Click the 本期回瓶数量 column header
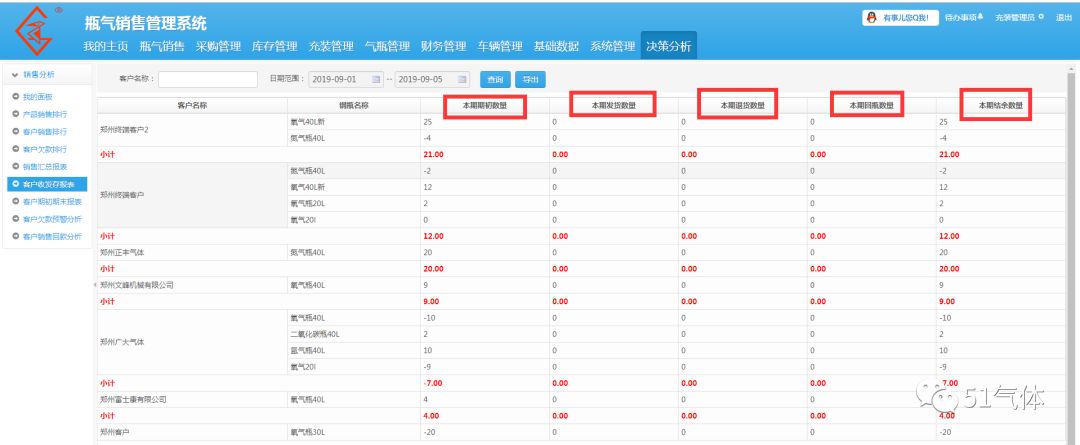Image resolution: width=1080 pixels, height=445 pixels. click(871, 105)
